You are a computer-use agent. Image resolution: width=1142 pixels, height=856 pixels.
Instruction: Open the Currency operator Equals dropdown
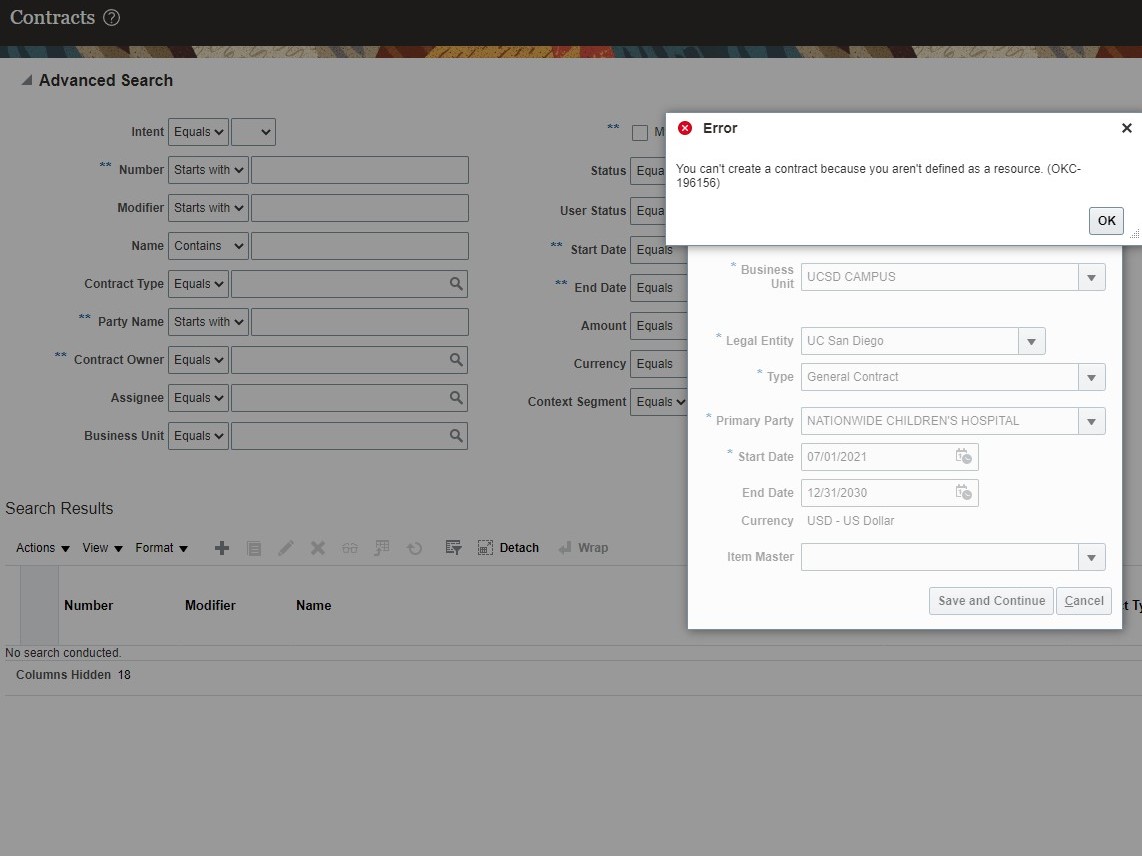[x=658, y=364]
